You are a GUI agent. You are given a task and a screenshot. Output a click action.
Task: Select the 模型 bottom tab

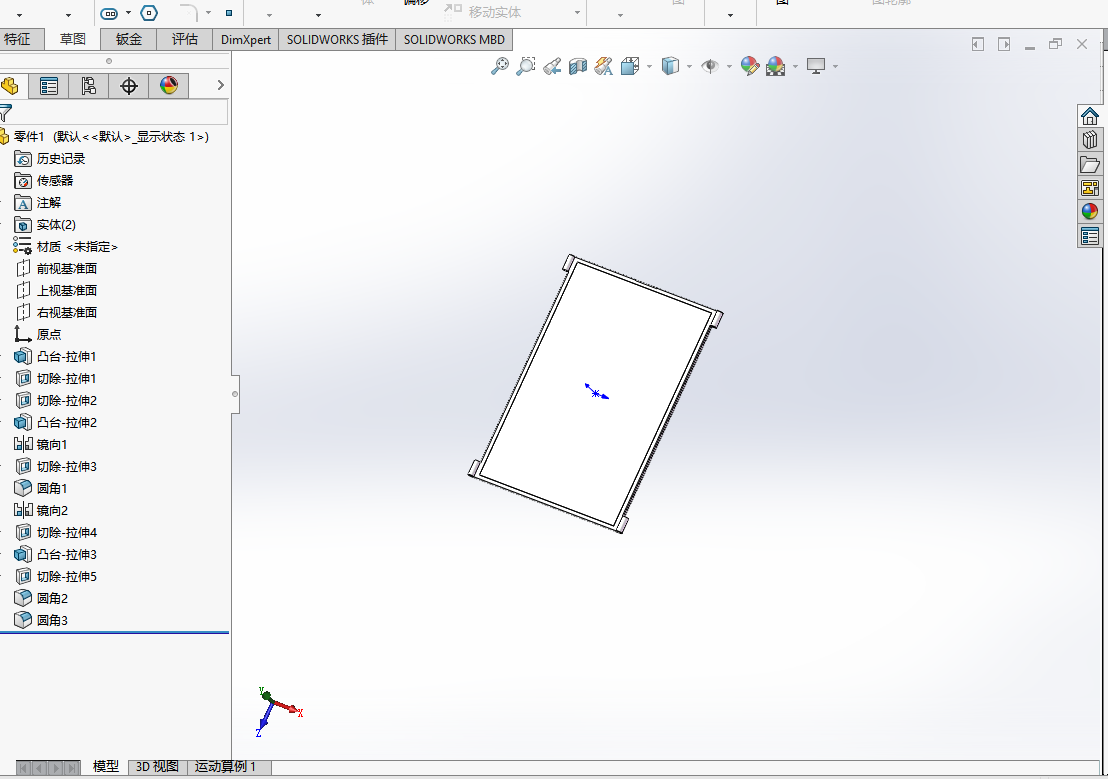[106, 766]
